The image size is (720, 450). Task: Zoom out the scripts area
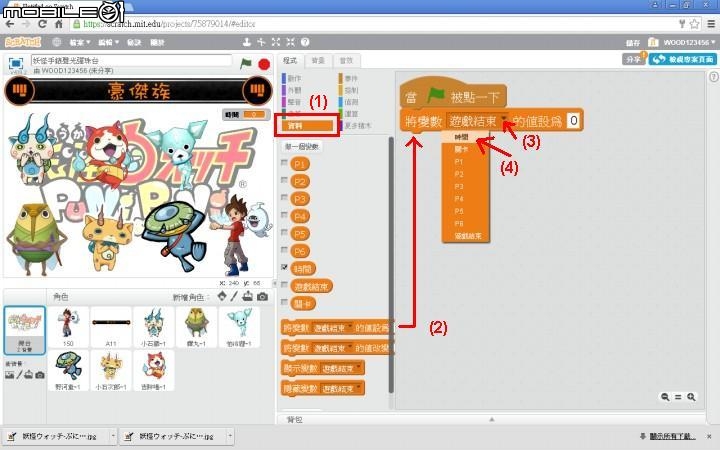(665, 397)
